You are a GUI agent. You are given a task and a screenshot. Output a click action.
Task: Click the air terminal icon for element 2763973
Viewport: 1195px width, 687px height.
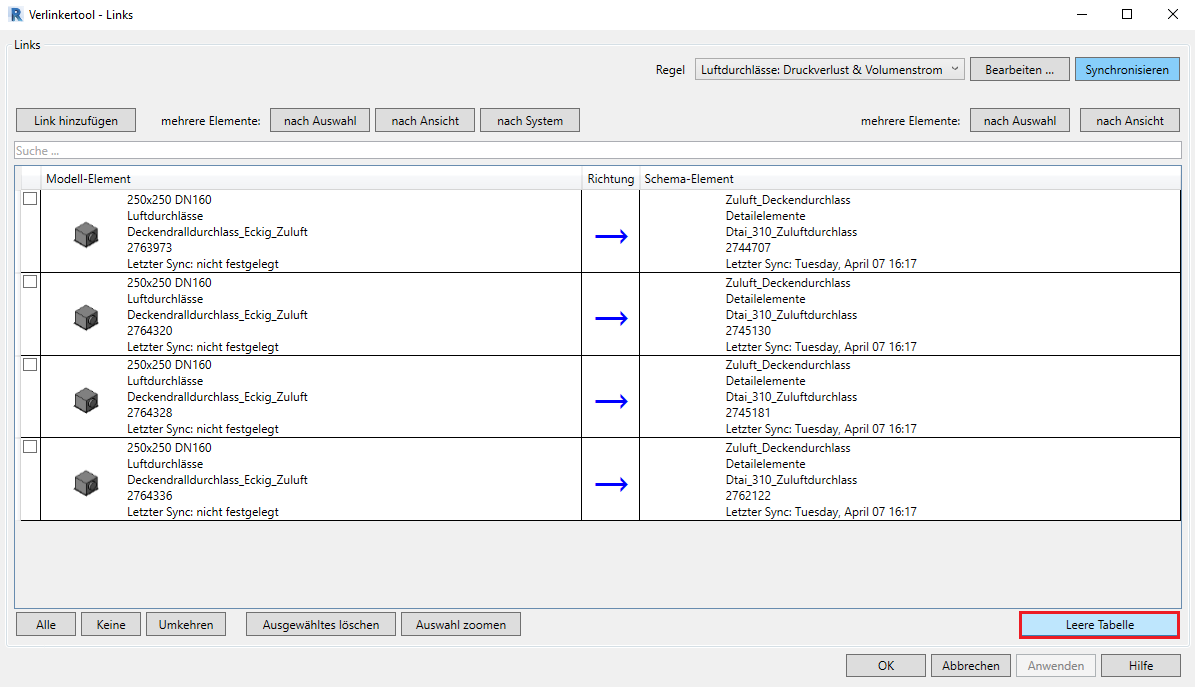tap(86, 236)
